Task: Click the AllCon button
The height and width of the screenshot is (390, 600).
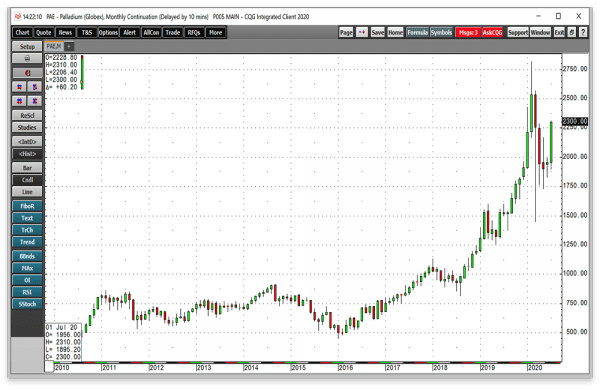Action: 151,33
